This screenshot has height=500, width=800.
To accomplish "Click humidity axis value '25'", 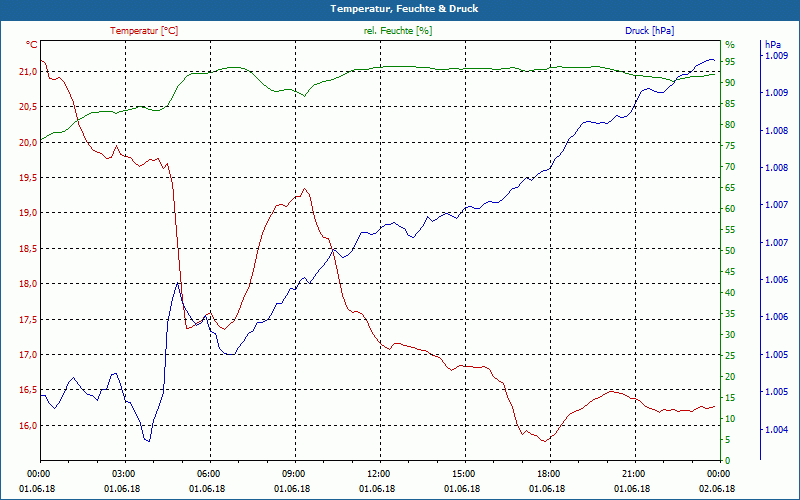I will click(x=730, y=356).
